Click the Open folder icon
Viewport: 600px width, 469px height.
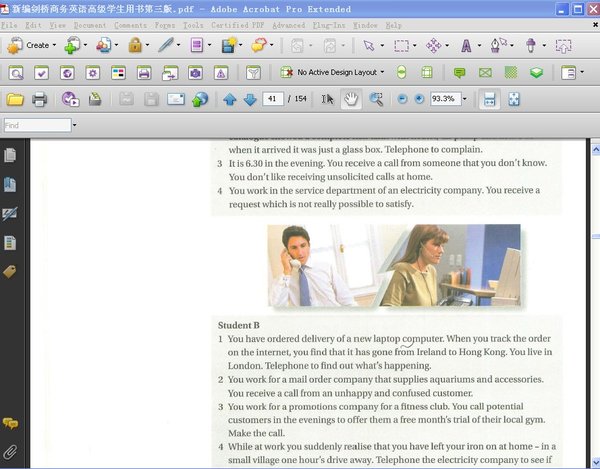[15, 99]
